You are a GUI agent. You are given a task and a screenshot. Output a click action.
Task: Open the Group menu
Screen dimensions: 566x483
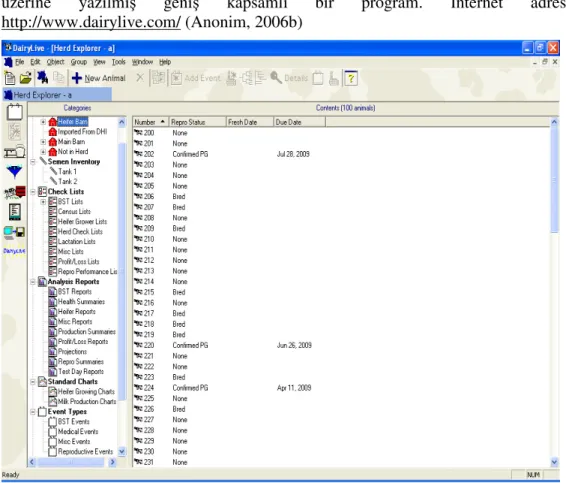[x=79, y=62]
